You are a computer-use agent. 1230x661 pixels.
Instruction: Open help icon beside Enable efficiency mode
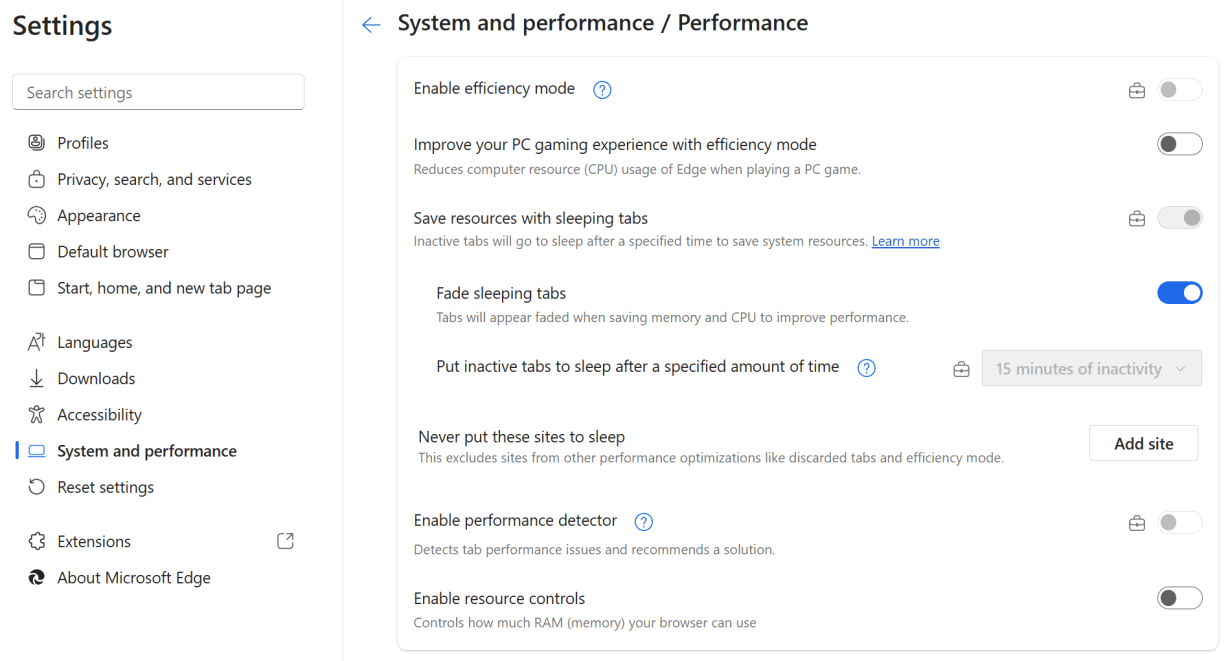click(602, 90)
